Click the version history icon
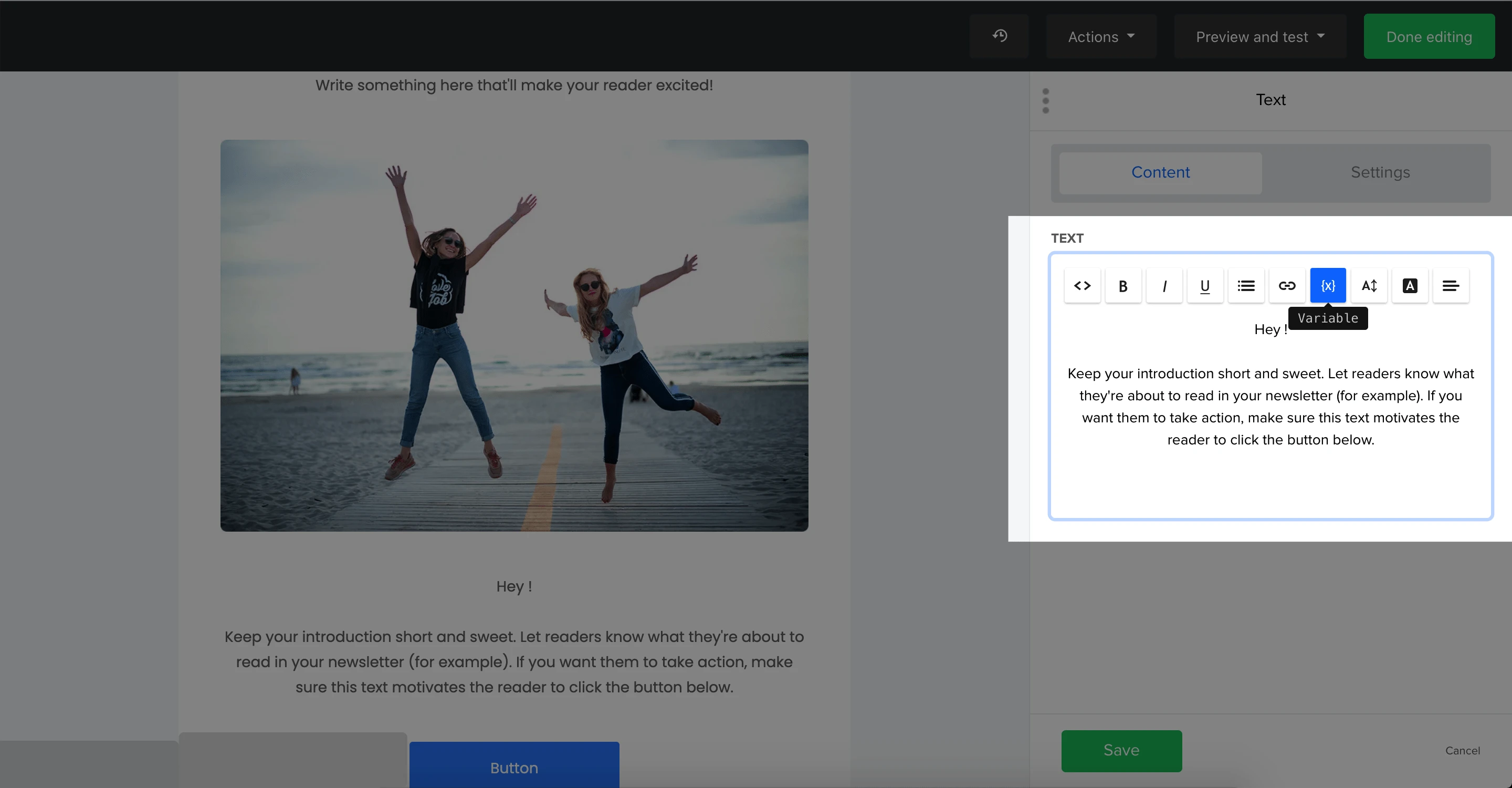 1000,36
